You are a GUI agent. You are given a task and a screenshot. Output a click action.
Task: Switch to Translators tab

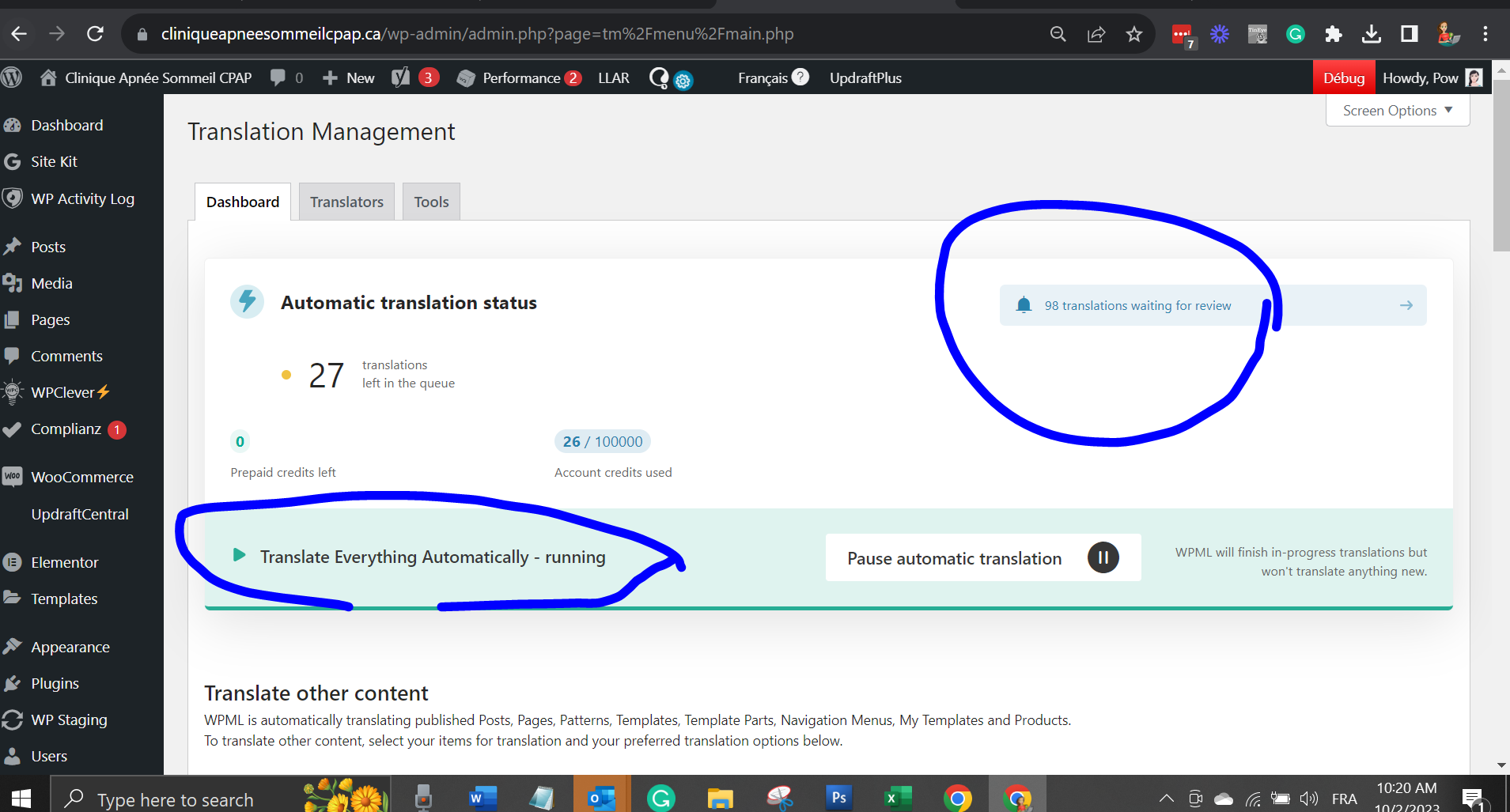pyautogui.click(x=346, y=202)
